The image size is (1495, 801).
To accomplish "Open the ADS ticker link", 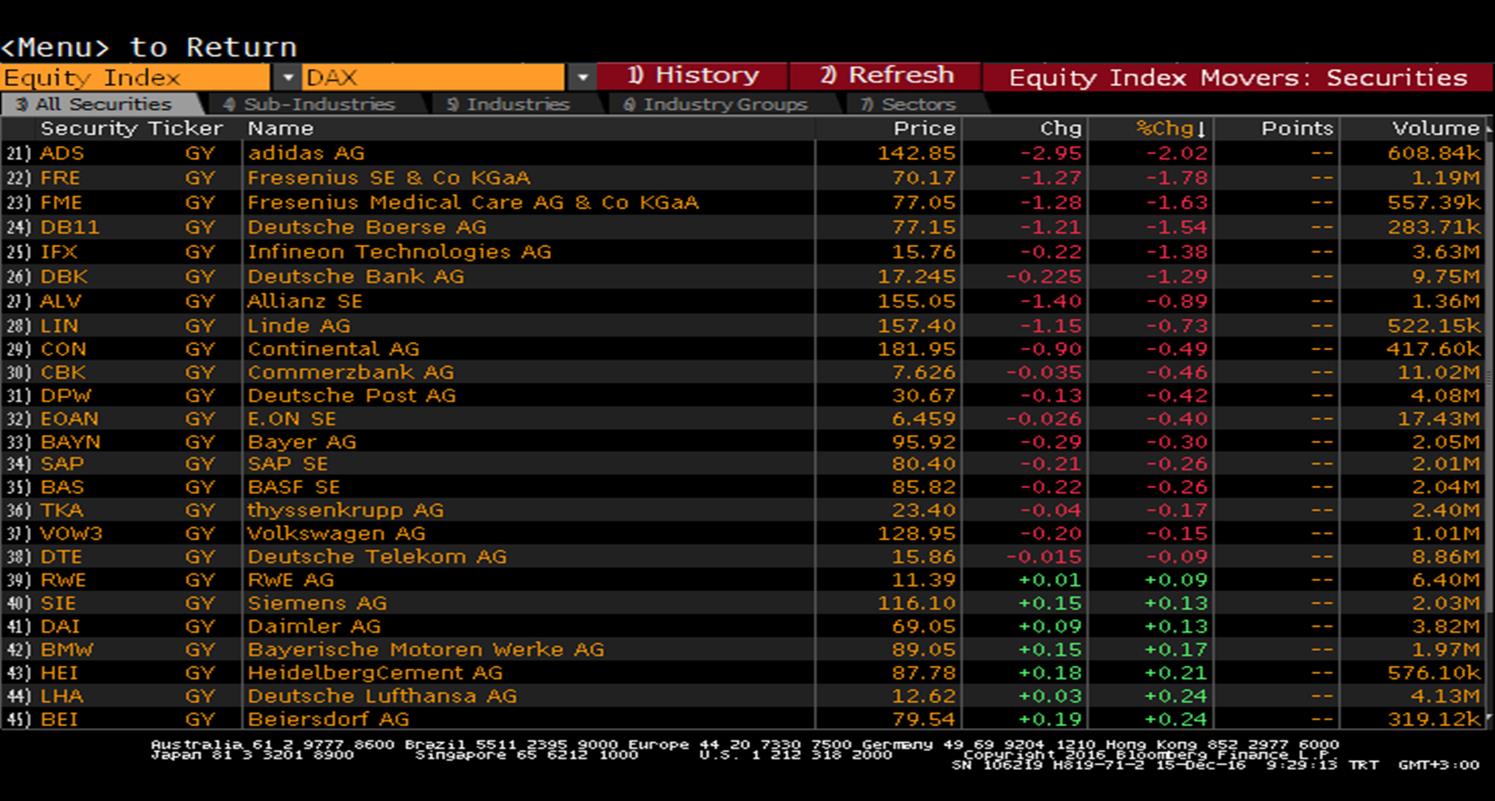I will point(62,153).
